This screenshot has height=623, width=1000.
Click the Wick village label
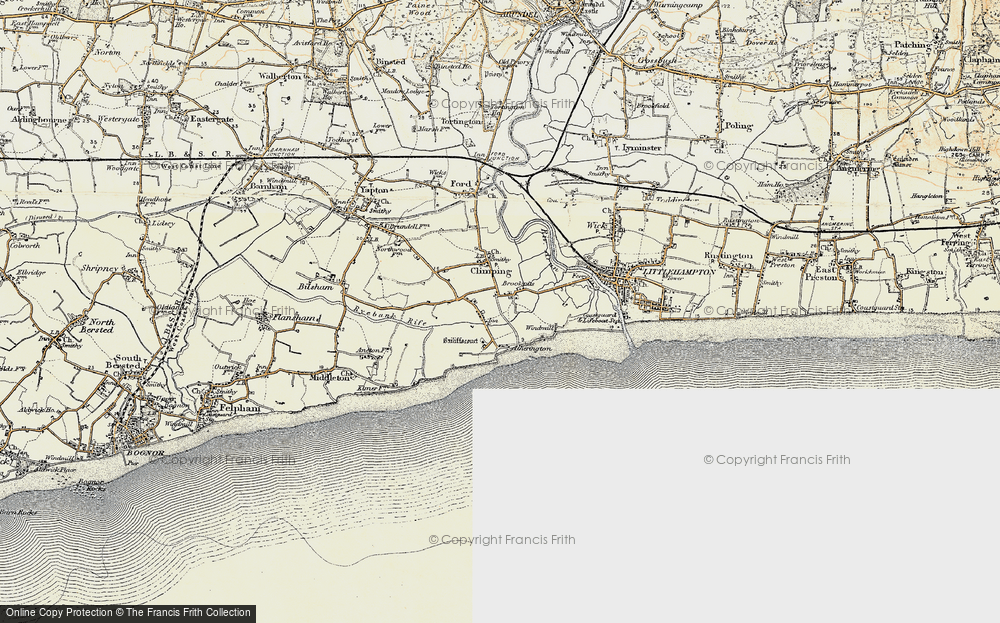596,225
